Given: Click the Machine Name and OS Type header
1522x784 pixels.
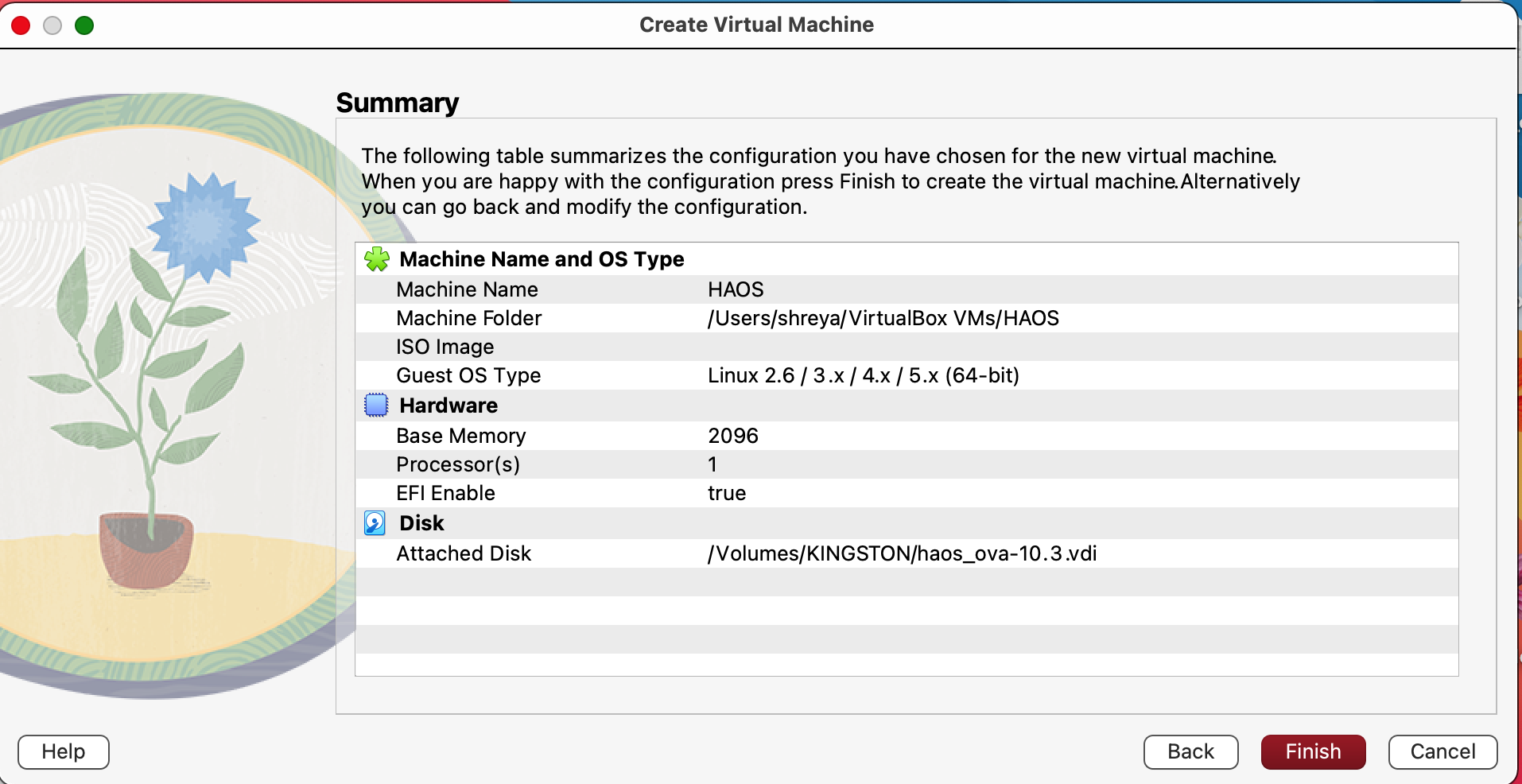Looking at the screenshot, I should coord(542,259).
